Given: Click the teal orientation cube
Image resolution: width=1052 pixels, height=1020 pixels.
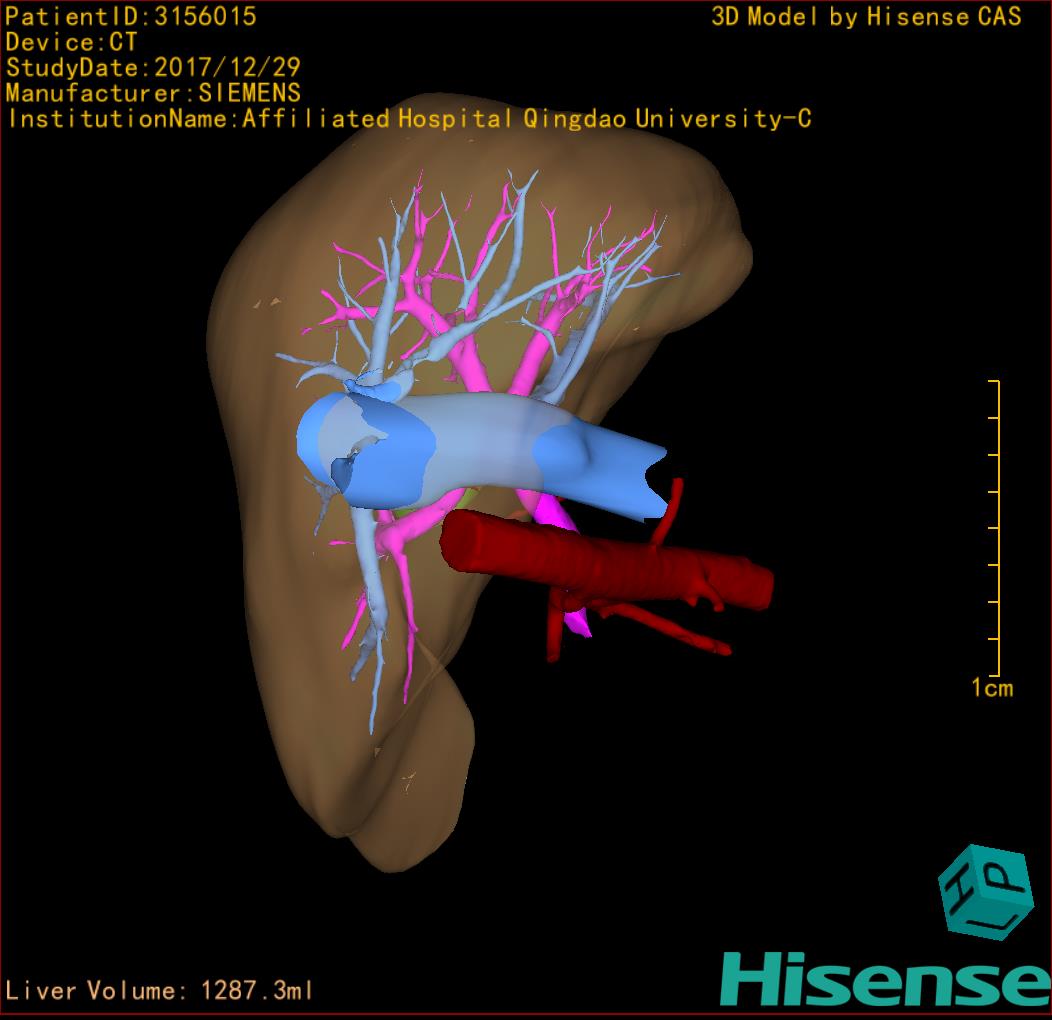Looking at the screenshot, I should point(986,892).
